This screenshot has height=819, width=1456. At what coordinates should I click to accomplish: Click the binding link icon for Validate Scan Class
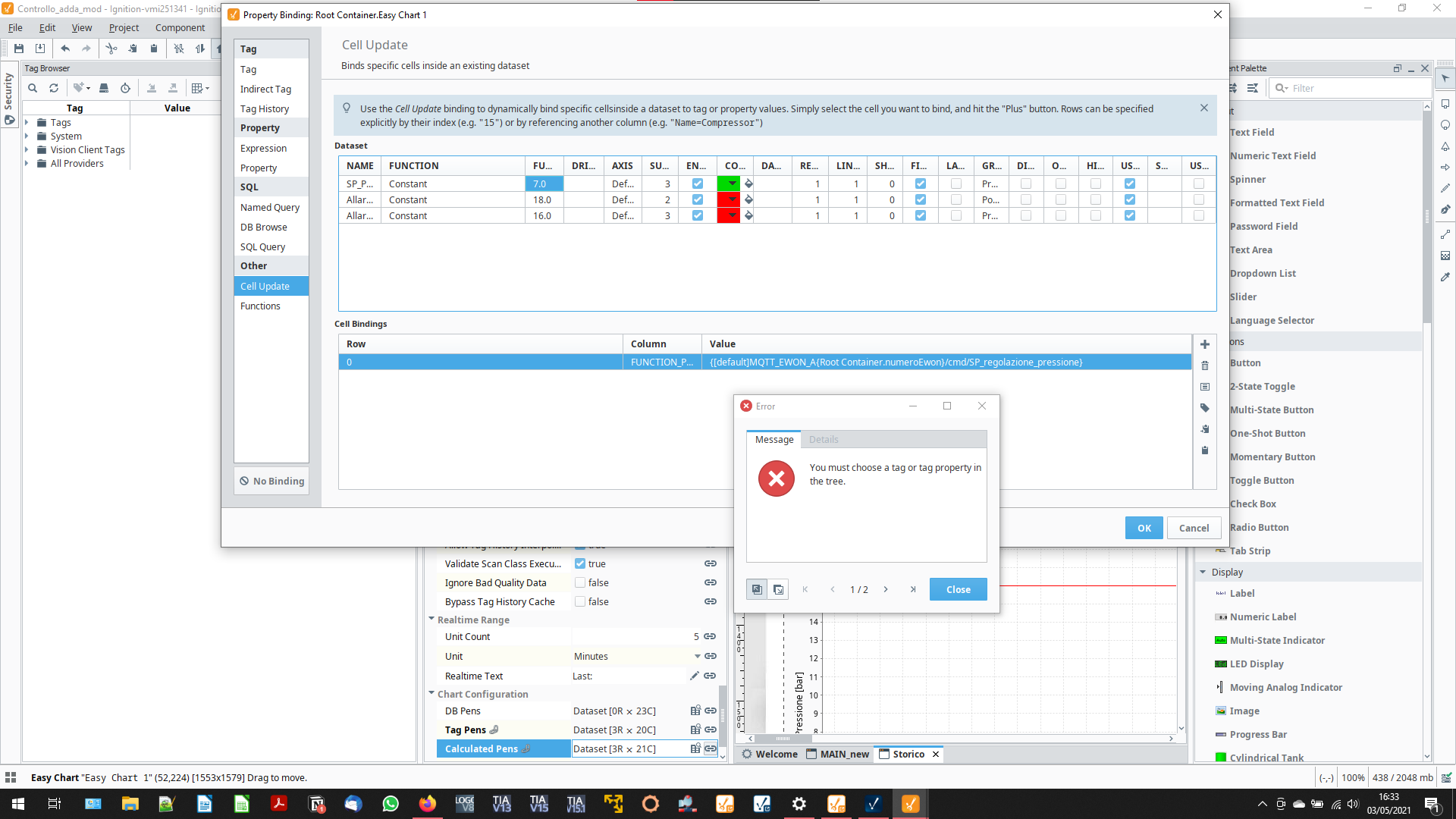711,563
